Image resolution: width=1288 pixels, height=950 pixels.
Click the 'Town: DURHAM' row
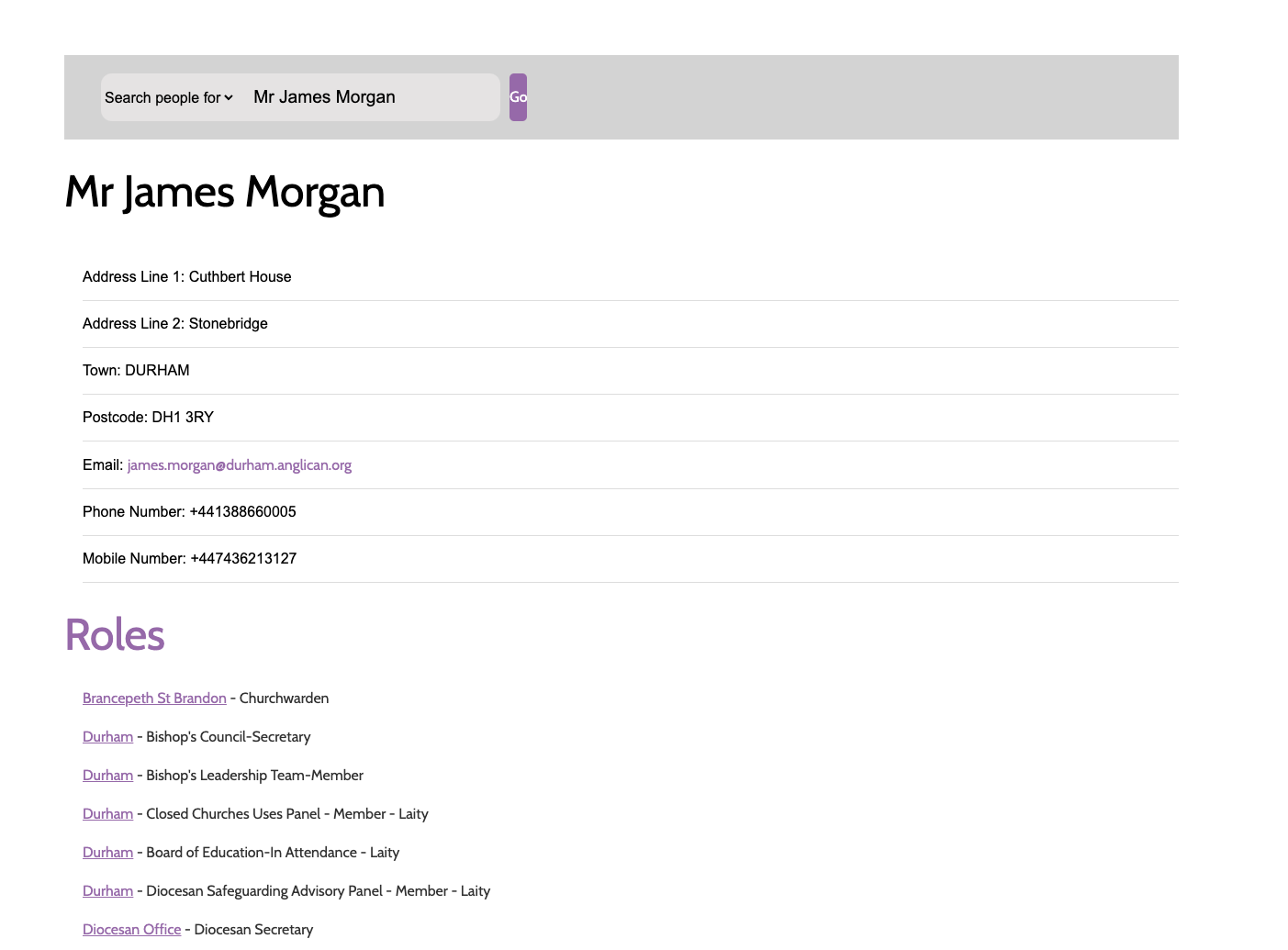(x=631, y=371)
